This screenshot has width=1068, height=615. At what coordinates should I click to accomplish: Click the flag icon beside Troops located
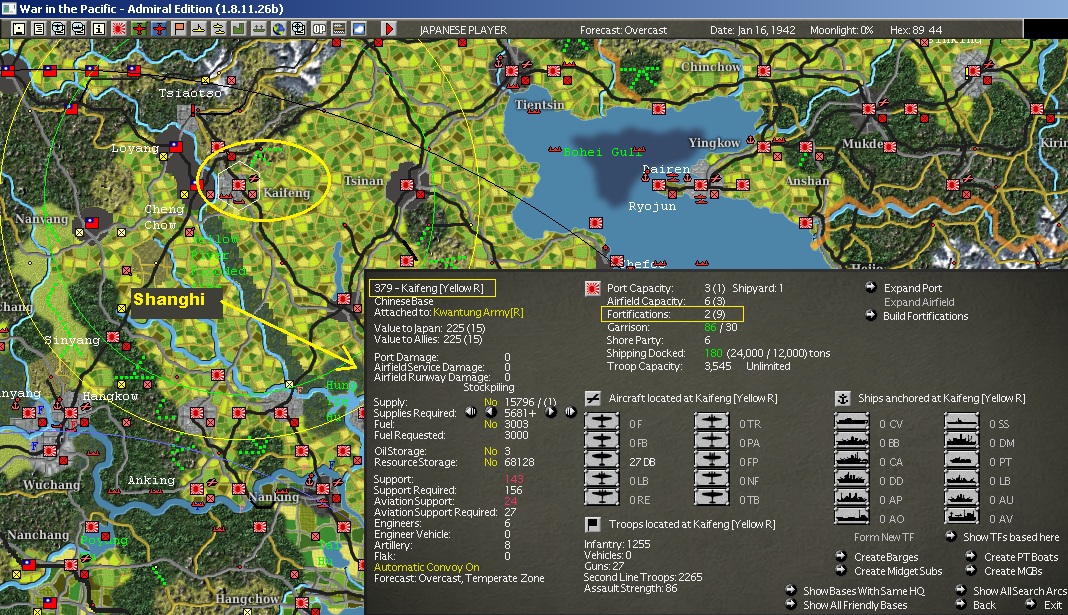tap(593, 524)
